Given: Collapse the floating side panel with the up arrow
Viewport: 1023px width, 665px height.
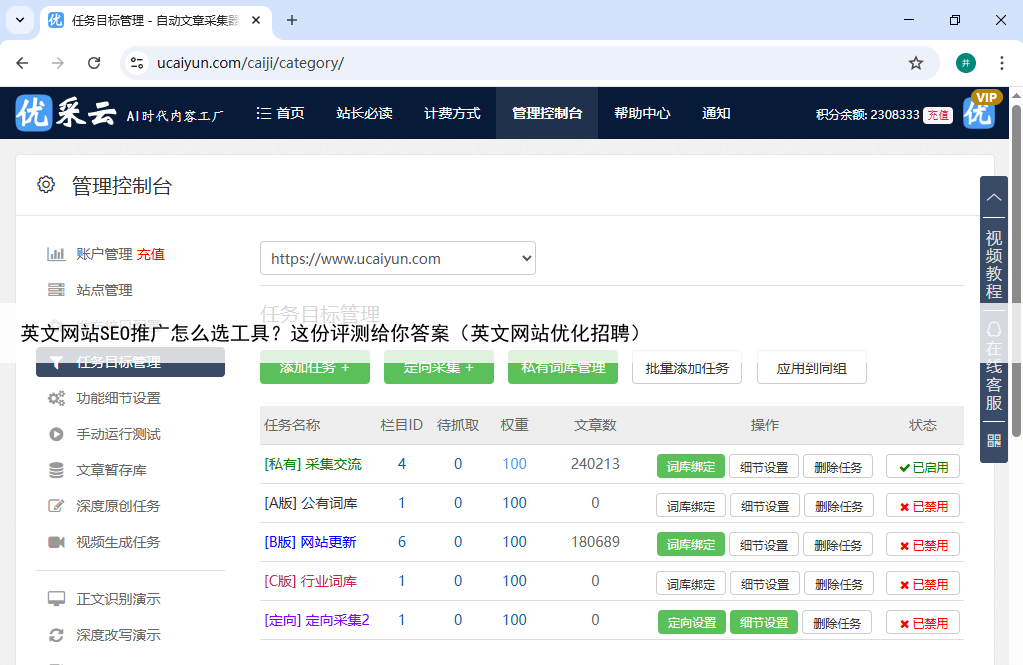Looking at the screenshot, I should pyautogui.click(x=993, y=197).
